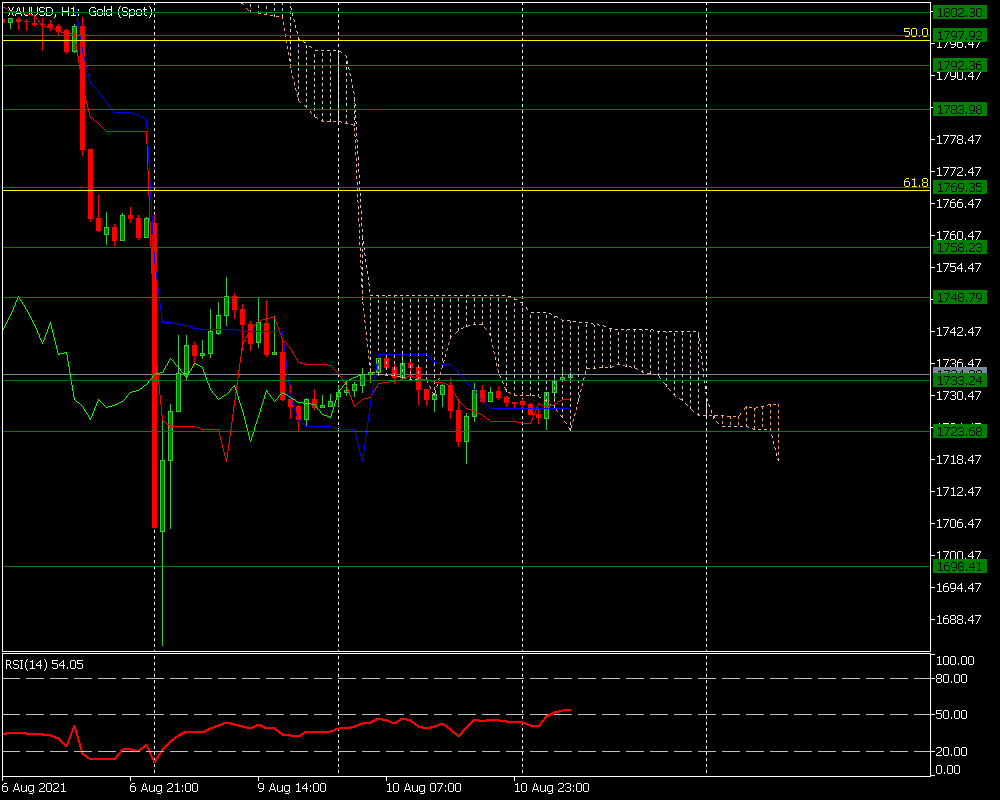Viewport: 1000px width, 800px height.
Task: Click the 1778.47 price axis value
Action: [x=959, y=140]
